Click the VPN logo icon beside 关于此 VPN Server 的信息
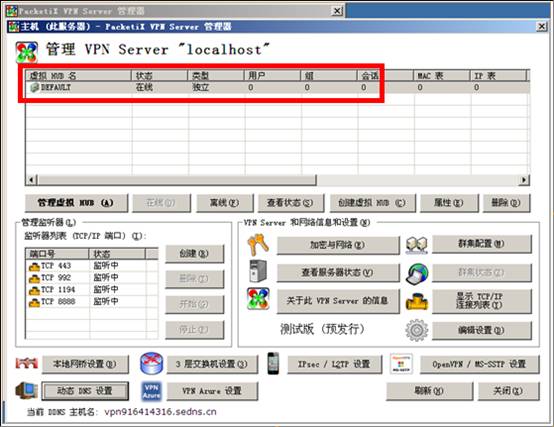 [258, 299]
